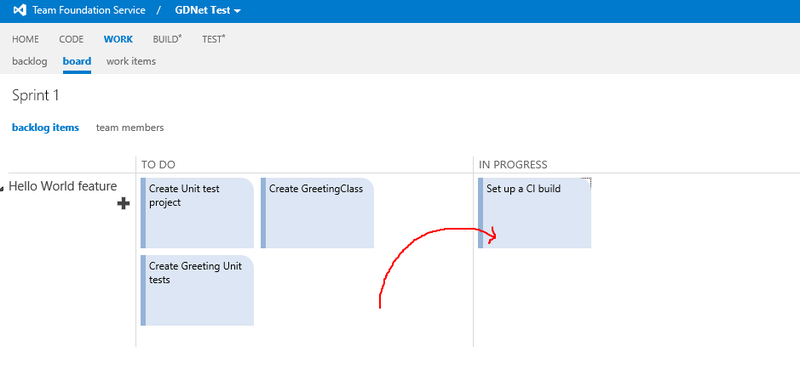Select the WORK hub
The width and height of the screenshot is (800, 392).
point(118,39)
